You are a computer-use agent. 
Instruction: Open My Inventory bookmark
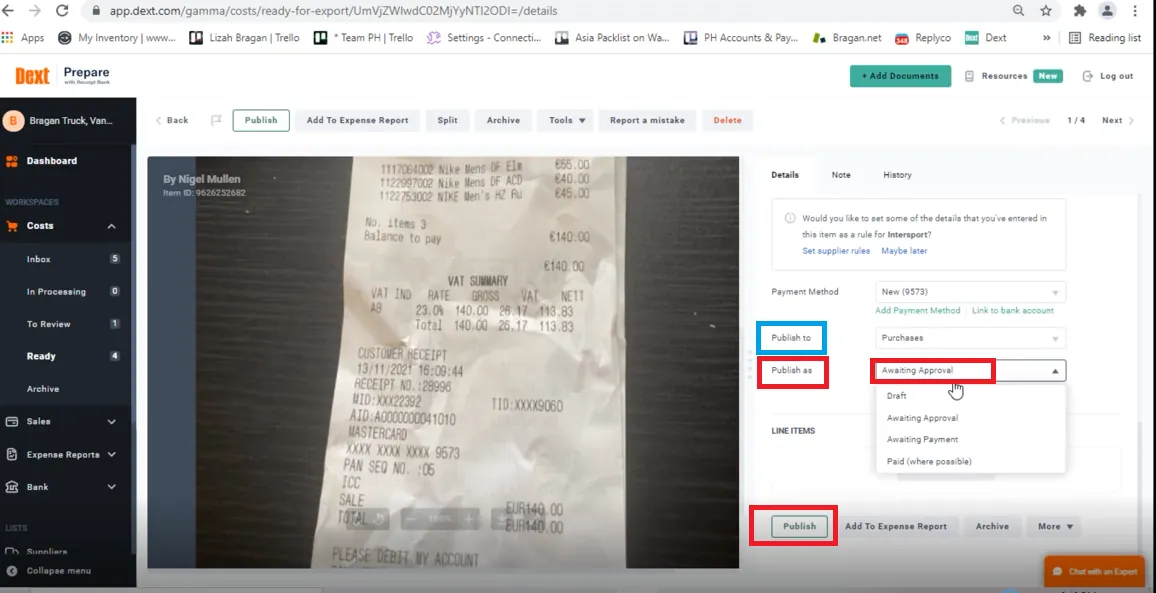pos(117,38)
